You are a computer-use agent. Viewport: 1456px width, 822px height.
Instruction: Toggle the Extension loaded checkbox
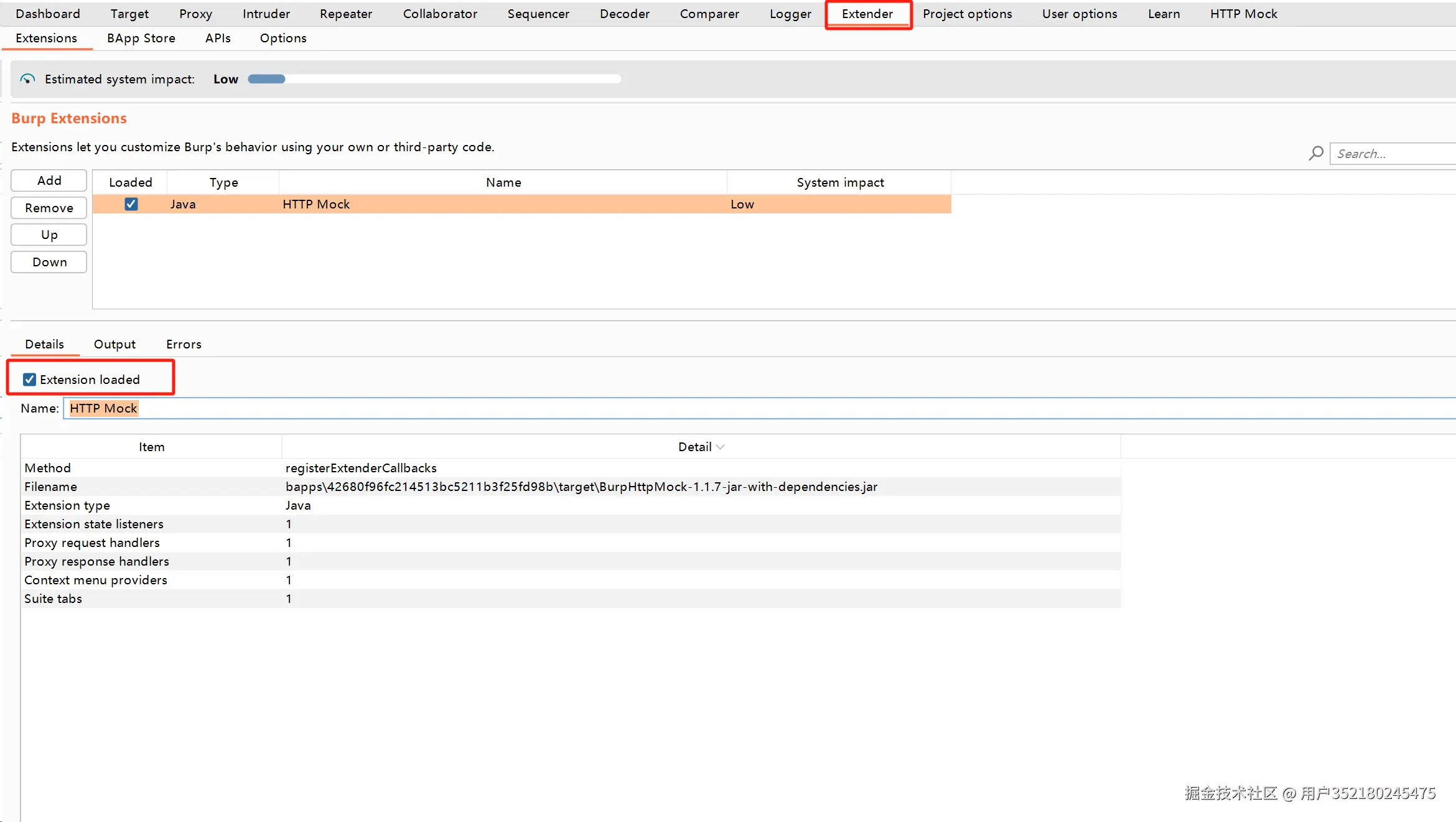29,380
